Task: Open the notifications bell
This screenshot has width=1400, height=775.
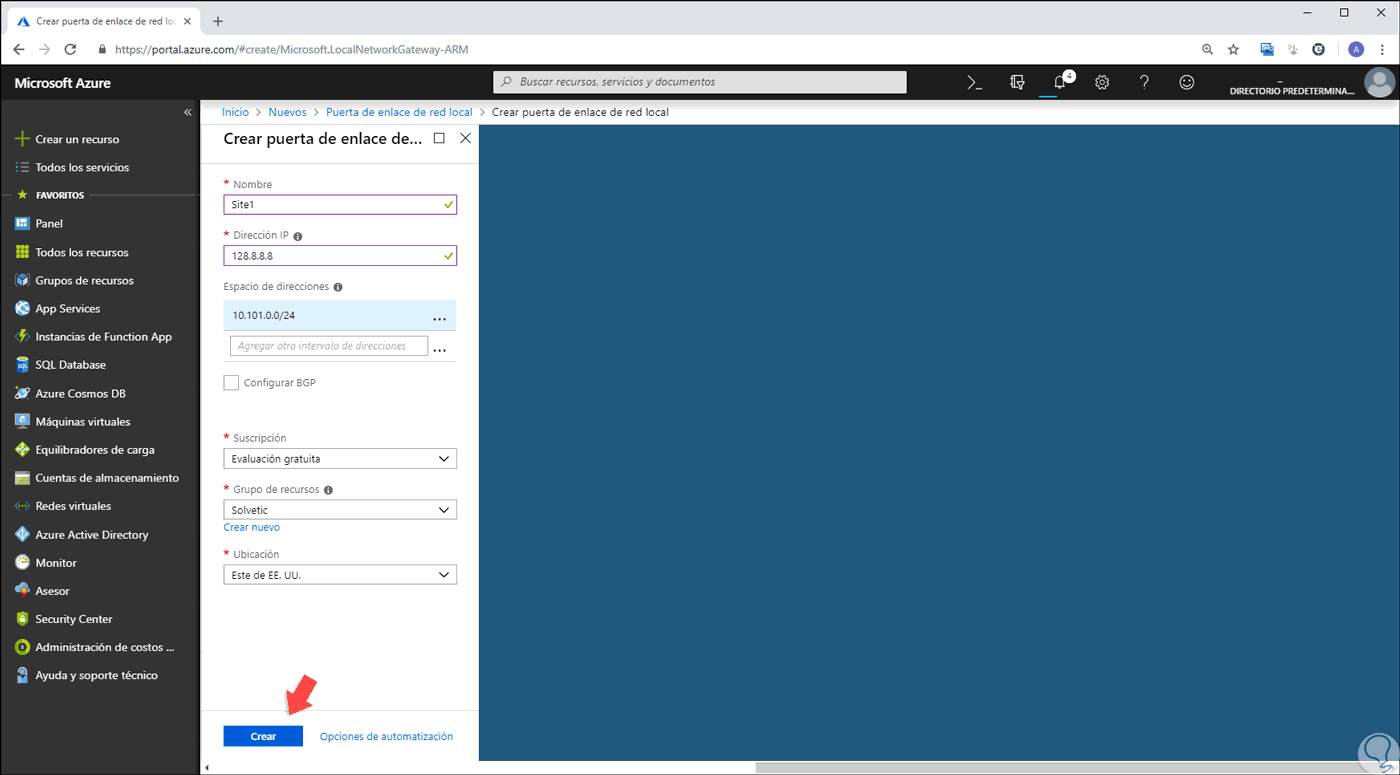Action: (1060, 83)
